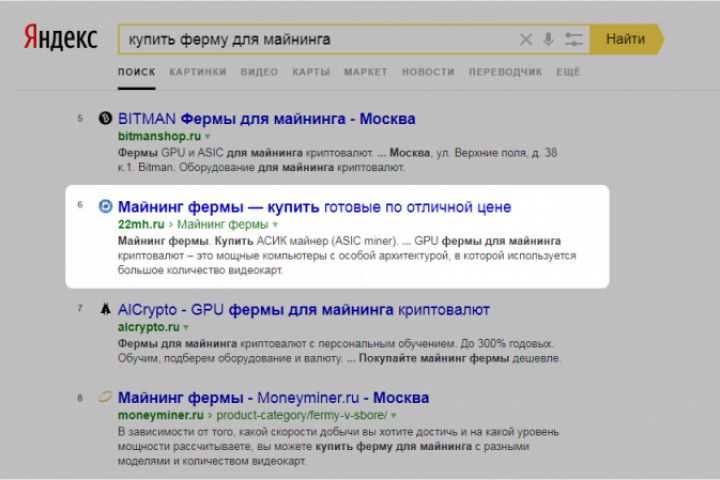Expand dropdown arrow after fermy-v-sbore path
Screen dimensions: 720x480
point(394,416)
